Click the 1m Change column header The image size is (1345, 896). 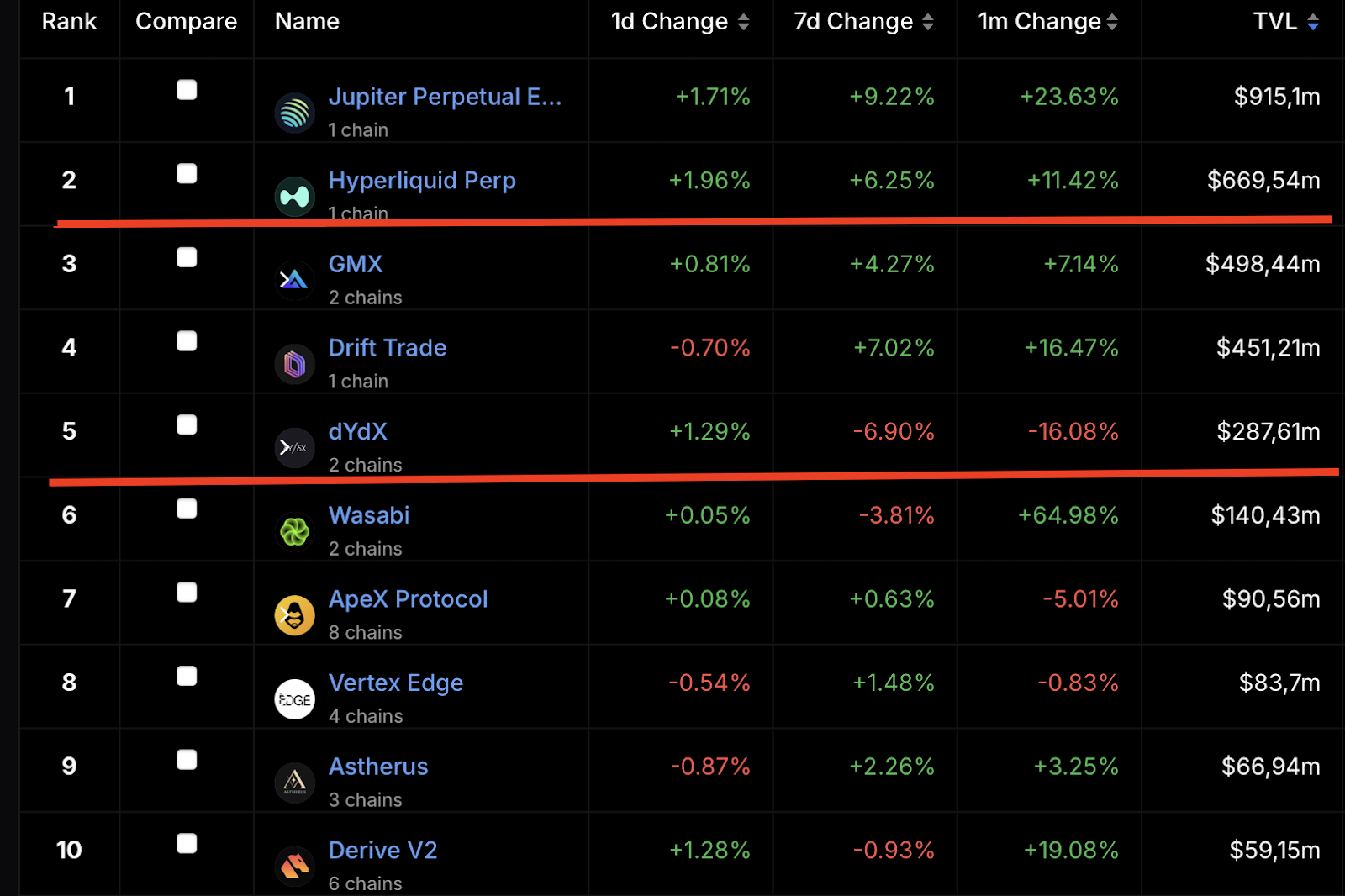click(x=1048, y=21)
